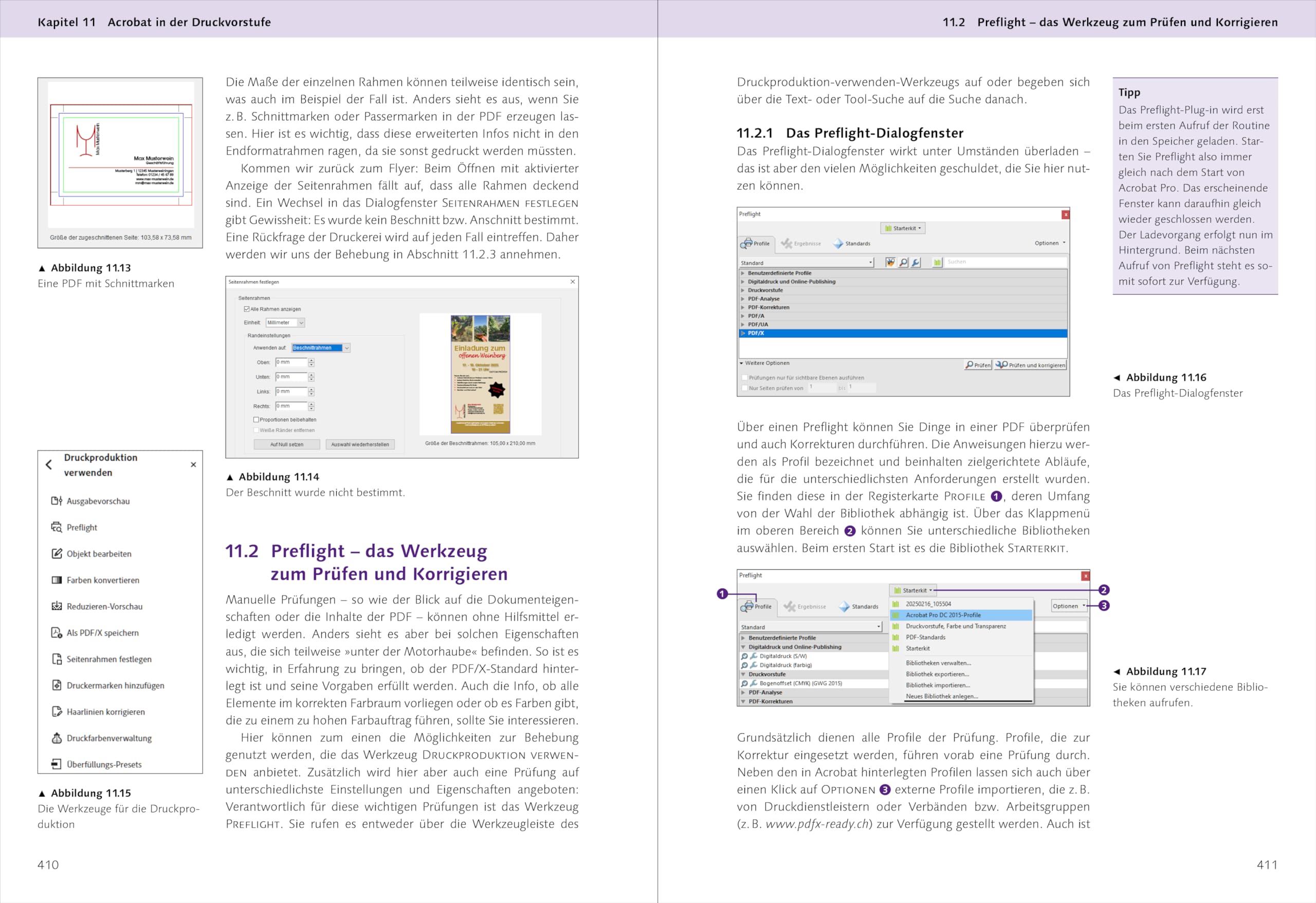Collapse Digitaldruck und Online-Publishing in Abbildung 11.17
Image resolution: width=1316 pixels, height=903 pixels.
(743, 647)
